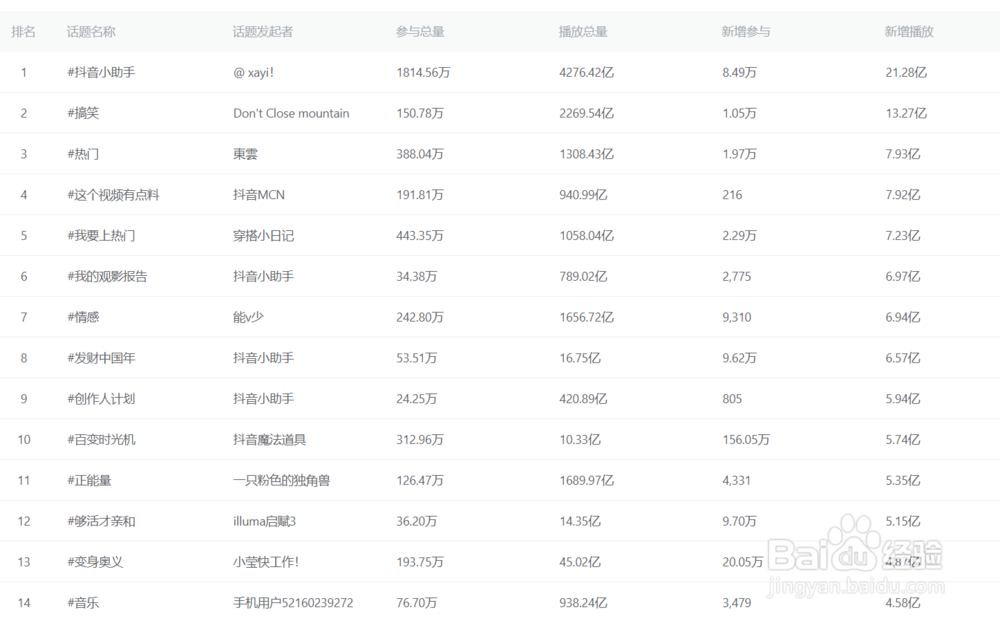Click initiator 穿搭小日记

pos(263,236)
